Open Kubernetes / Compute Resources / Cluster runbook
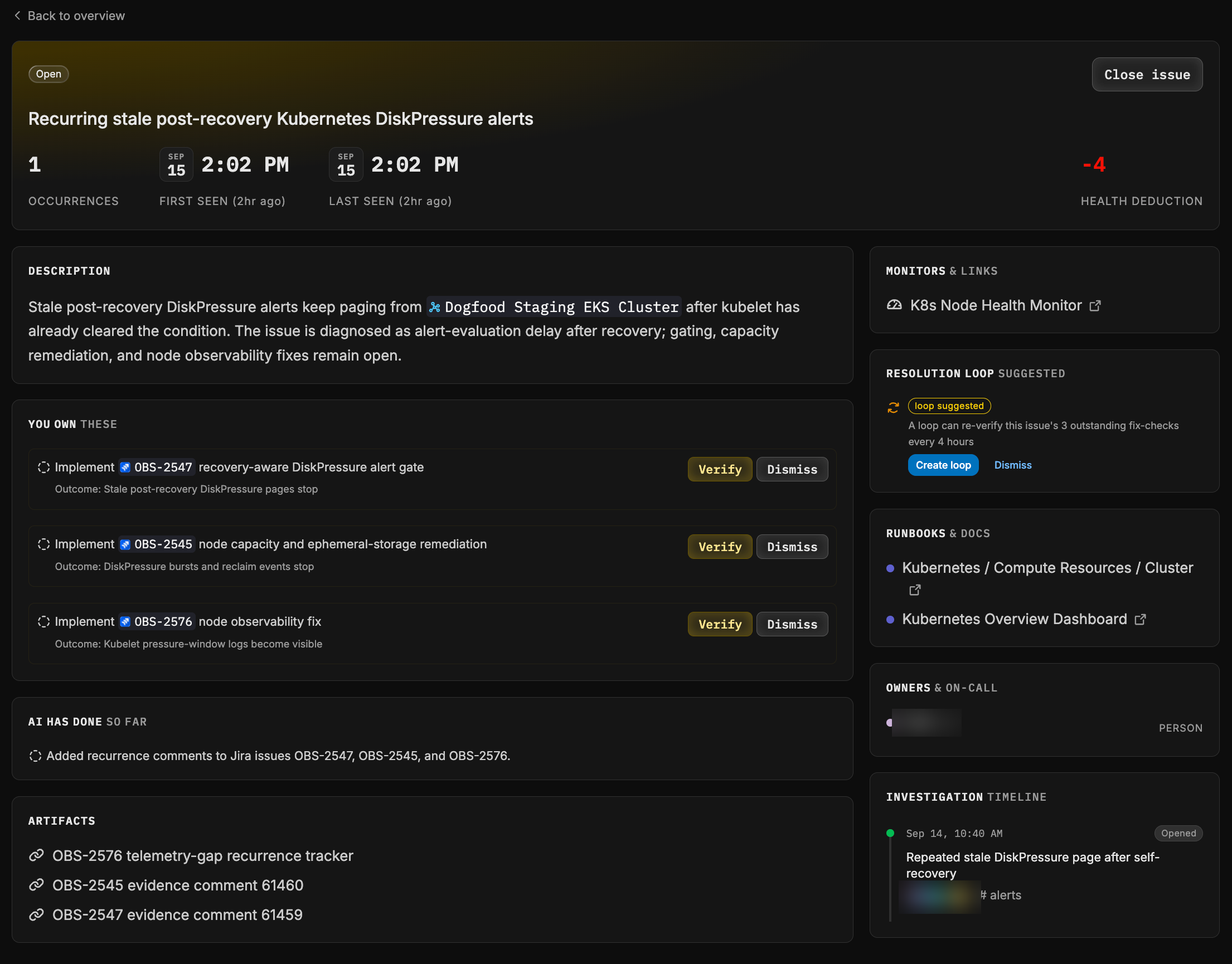The image size is (1232, 964). pos(1047,568)
